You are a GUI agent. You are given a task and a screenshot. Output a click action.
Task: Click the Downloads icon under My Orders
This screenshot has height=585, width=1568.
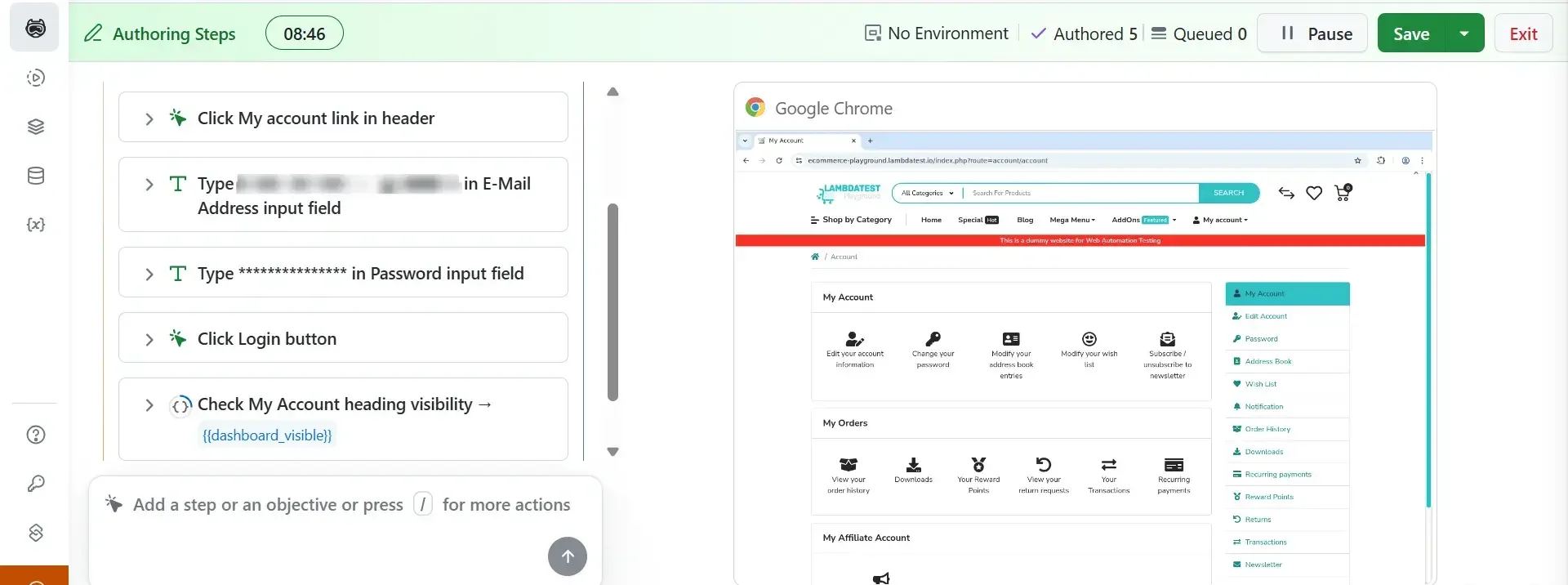914,465
